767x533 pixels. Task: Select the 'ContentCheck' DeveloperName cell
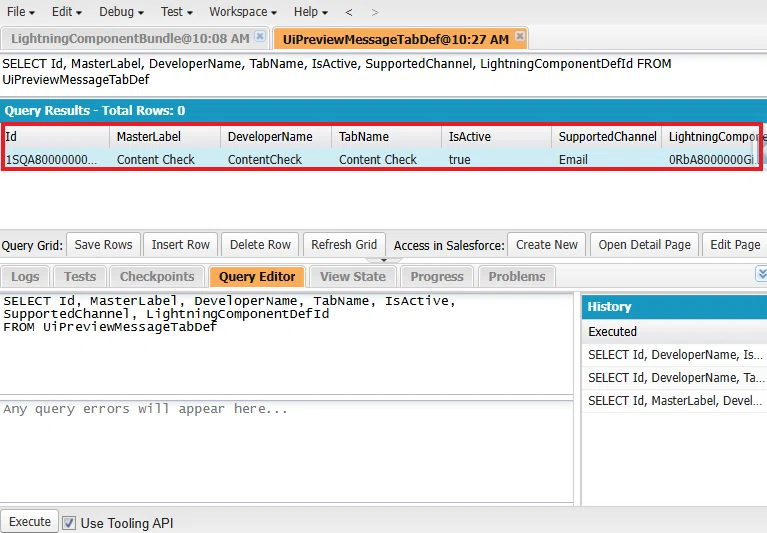276,159
